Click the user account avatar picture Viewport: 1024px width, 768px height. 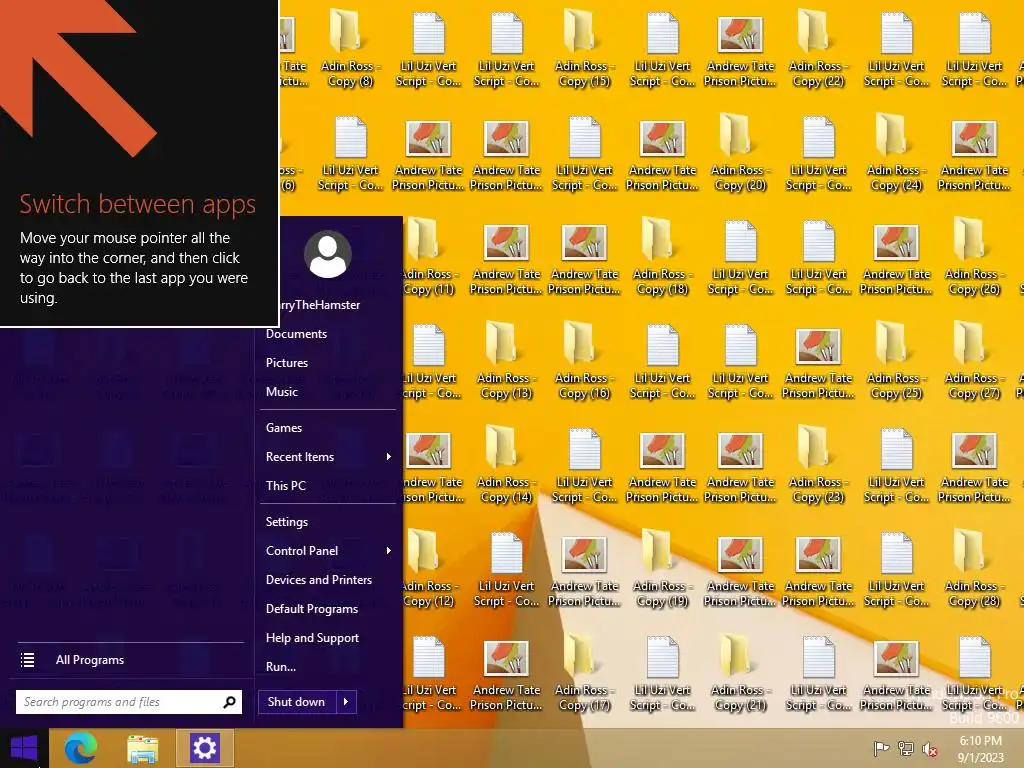(328, 254)
